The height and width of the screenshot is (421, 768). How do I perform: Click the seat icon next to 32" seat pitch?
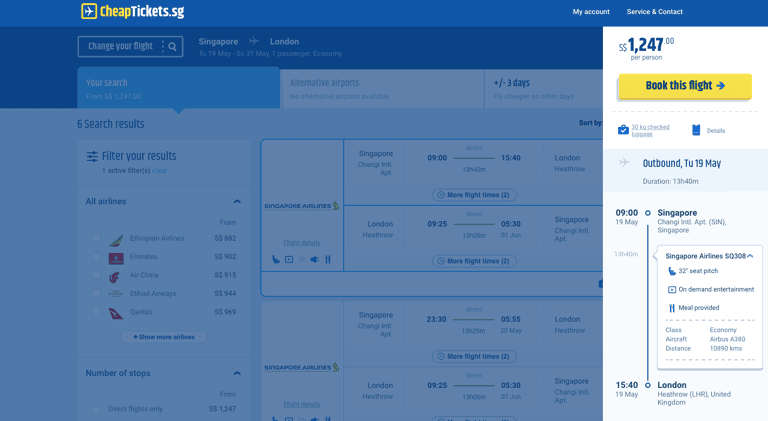click(x=672, y=271)
